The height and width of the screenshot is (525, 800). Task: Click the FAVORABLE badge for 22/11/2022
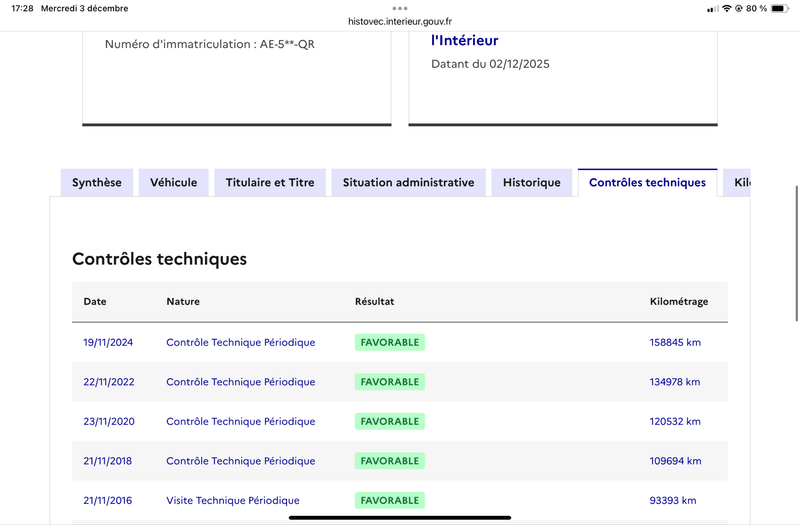coord(390,382)
